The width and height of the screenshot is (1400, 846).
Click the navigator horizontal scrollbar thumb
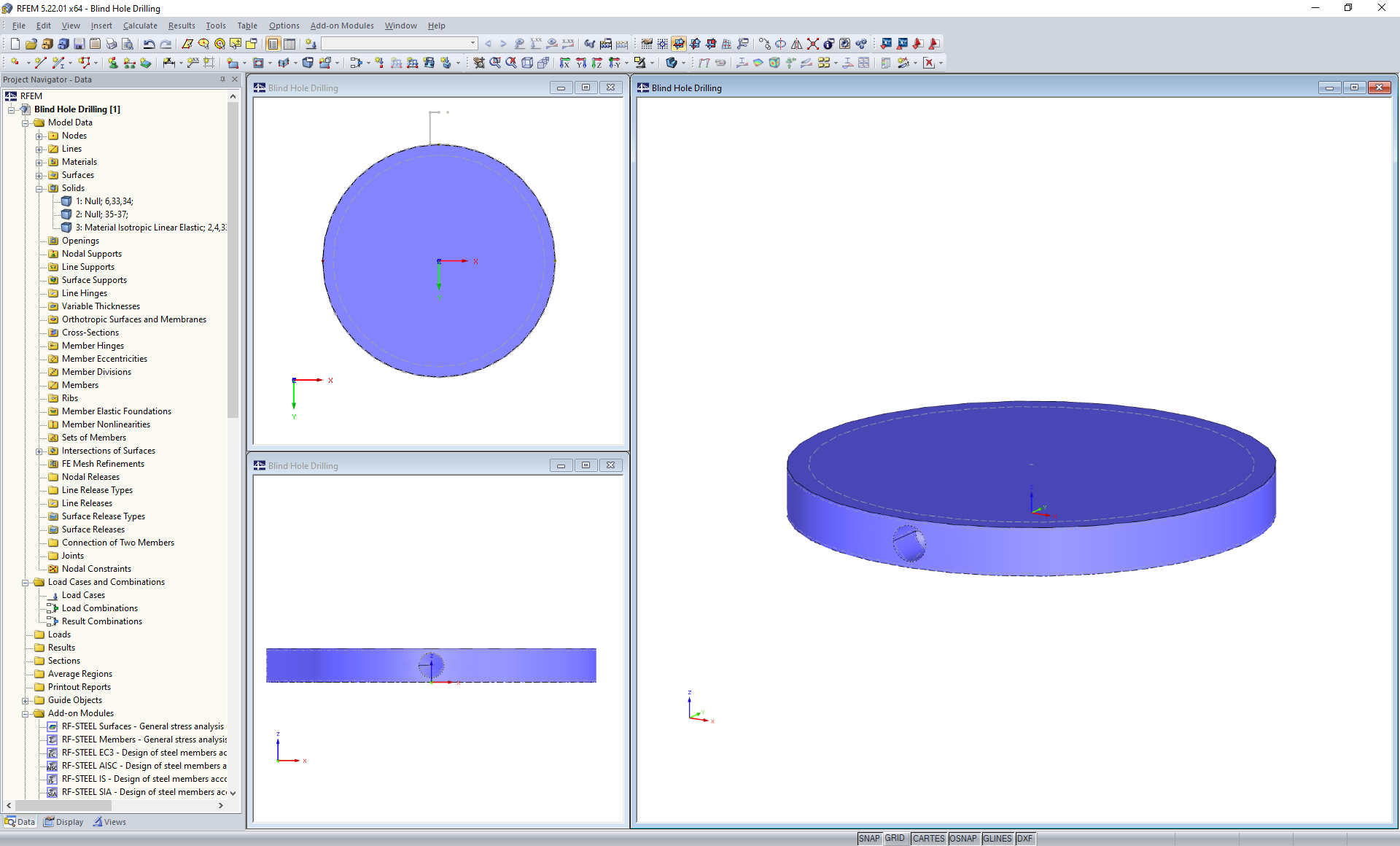pyautogui.click(x=62, y=806)
